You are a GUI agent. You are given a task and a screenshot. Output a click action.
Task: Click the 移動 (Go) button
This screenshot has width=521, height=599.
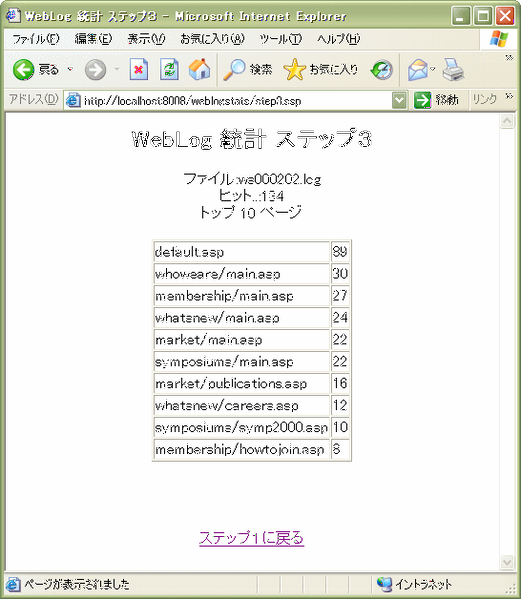[x=436, y=100]
